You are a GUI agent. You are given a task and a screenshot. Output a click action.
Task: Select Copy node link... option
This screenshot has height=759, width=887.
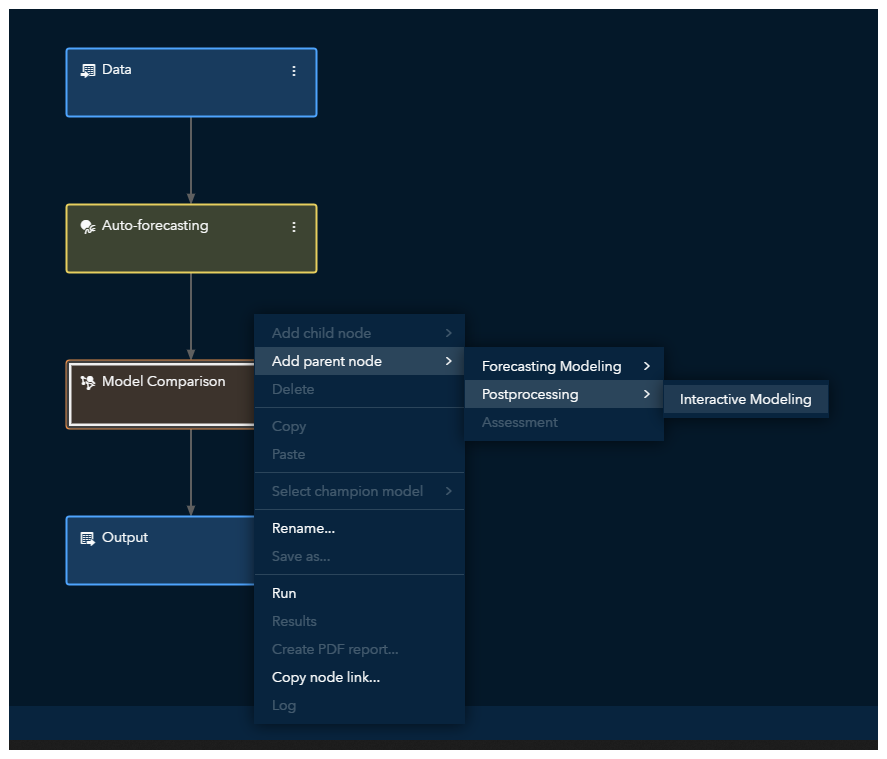[x=326, y=677]
